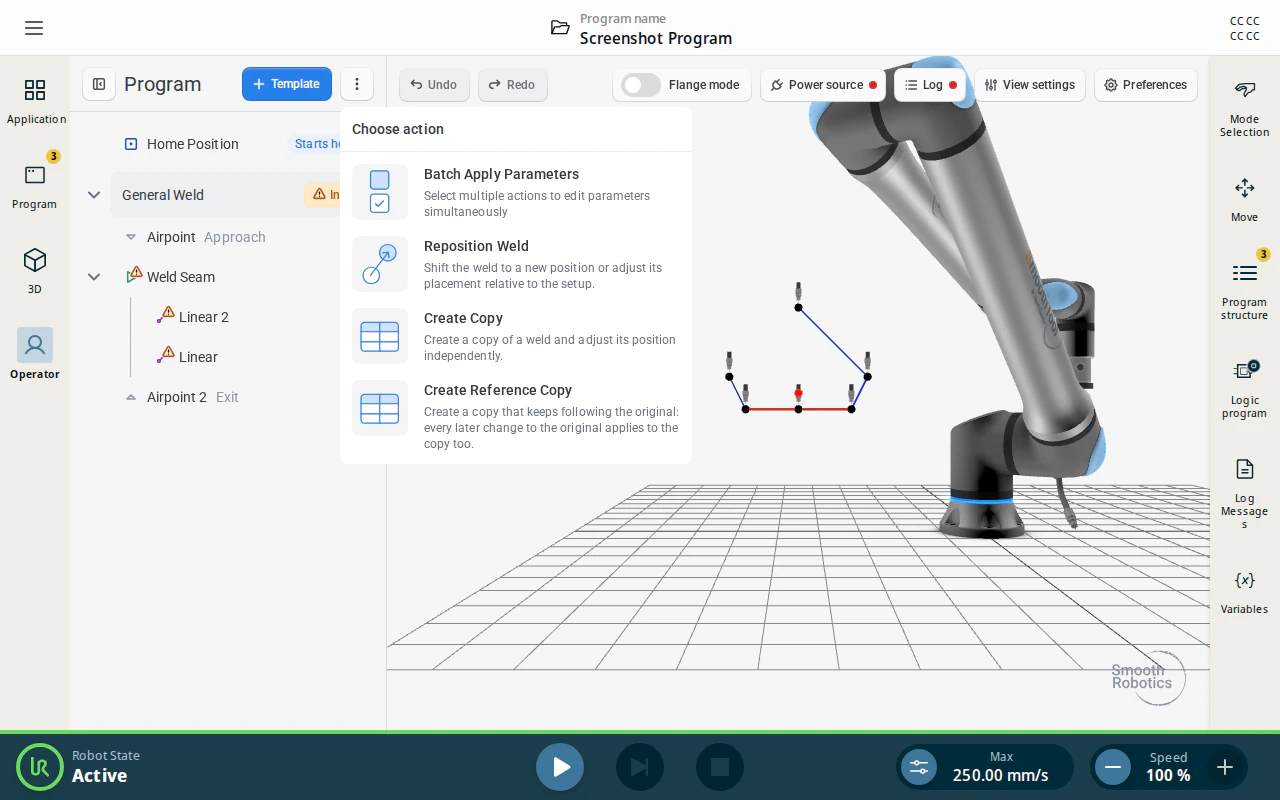The image size is (1280, 800).
Task: Start the program with the Play button
Action: [560, 767]
